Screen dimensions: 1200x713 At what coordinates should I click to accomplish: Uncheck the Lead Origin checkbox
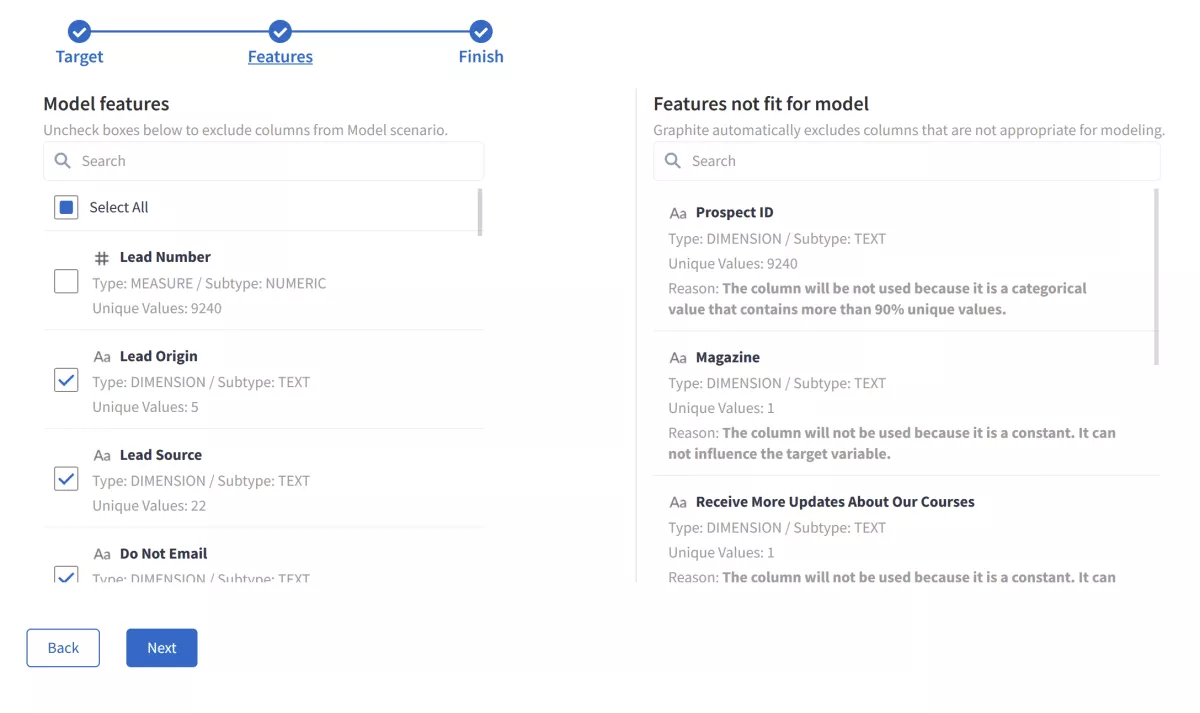tap(65, 380)
